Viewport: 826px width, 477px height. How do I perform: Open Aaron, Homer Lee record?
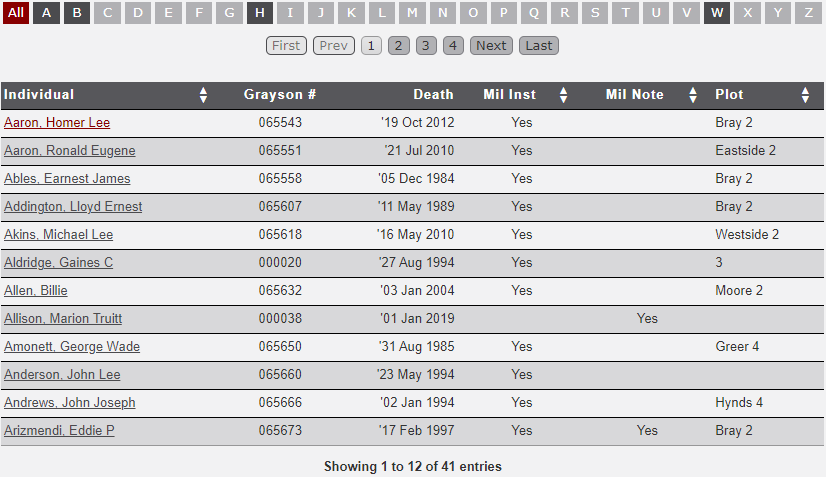pos(56,123)
